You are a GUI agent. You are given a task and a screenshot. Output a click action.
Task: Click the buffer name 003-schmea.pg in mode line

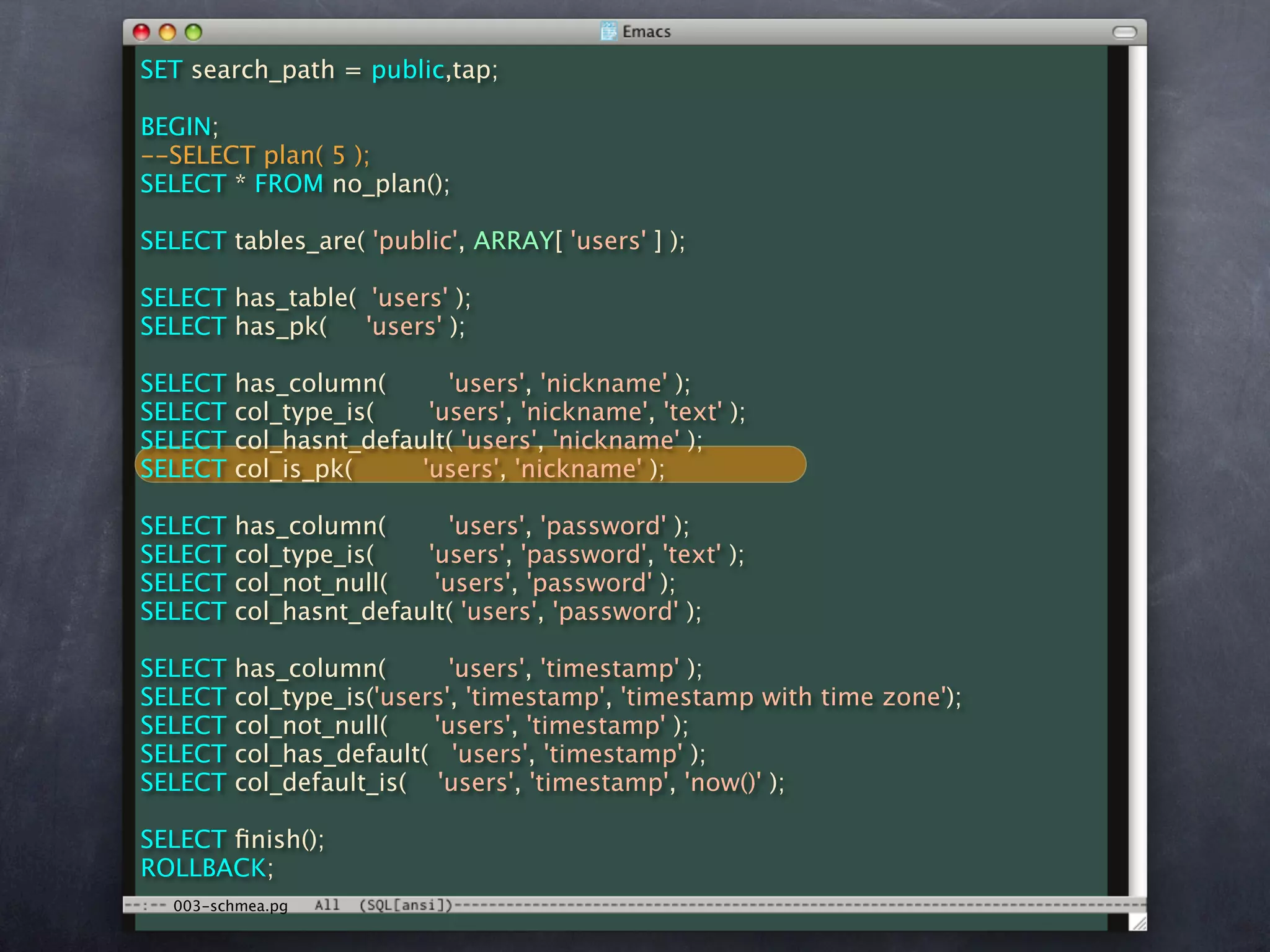(231, 906)
